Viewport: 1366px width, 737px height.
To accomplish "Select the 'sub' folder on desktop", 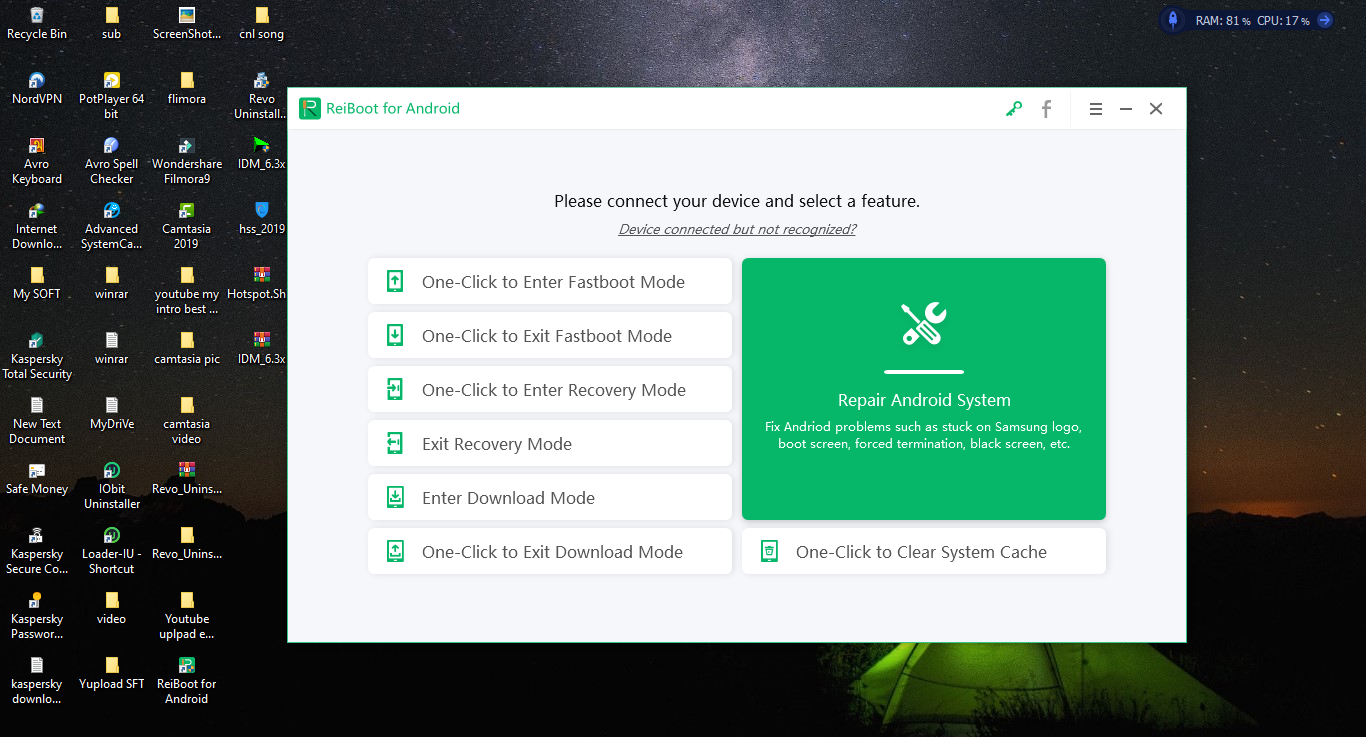I will pos(112,24).
